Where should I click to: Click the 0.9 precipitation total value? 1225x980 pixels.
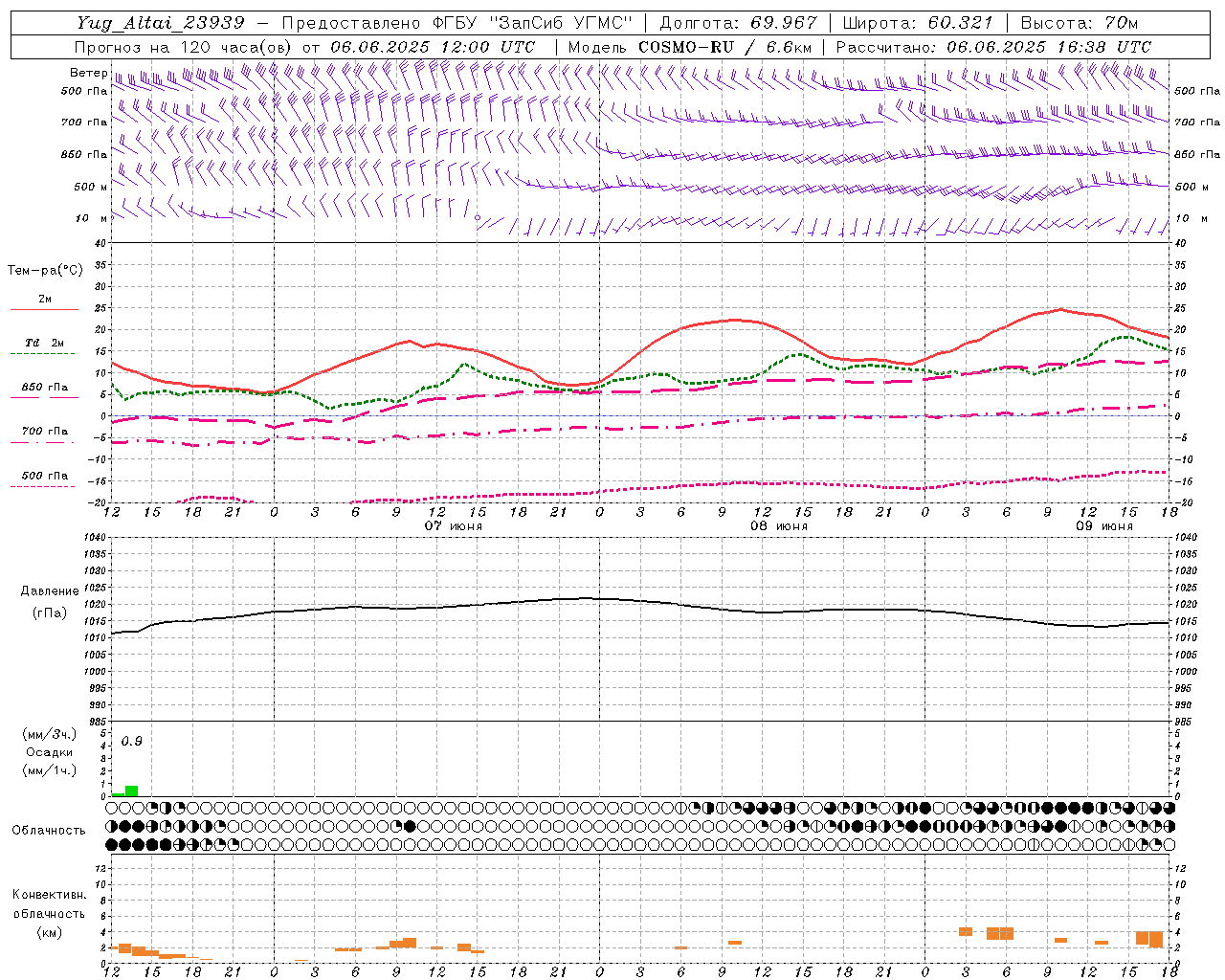(132, 742)
